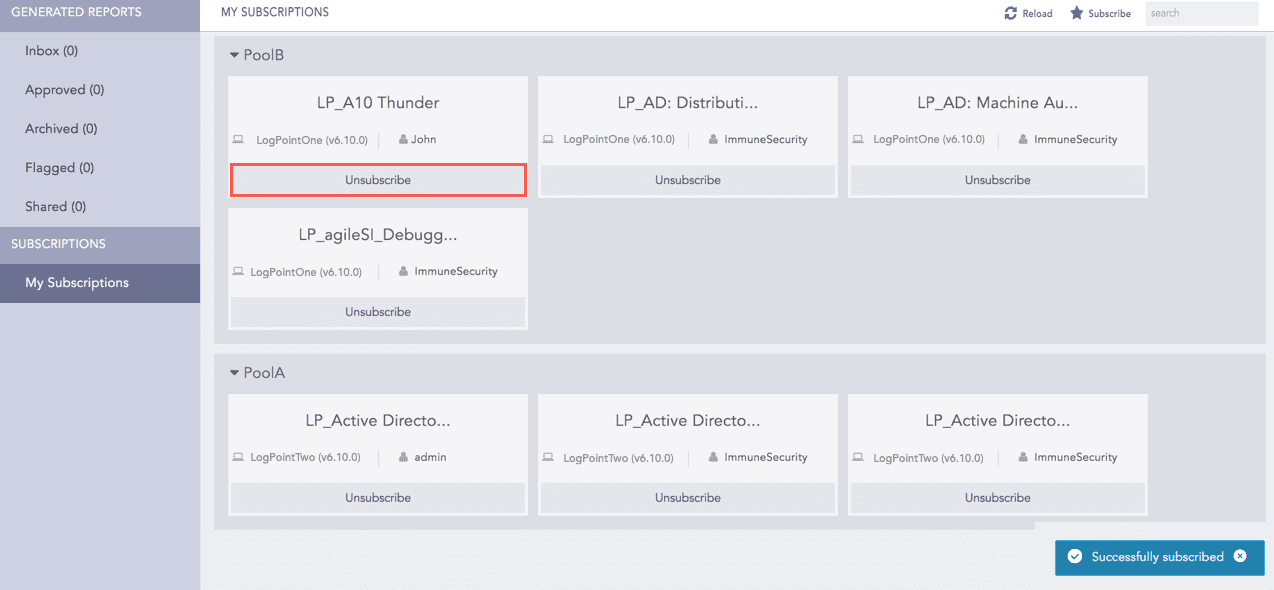Click the user icon next to John
The width and height of the screenshot is (1274, 590).
[403, 140]
